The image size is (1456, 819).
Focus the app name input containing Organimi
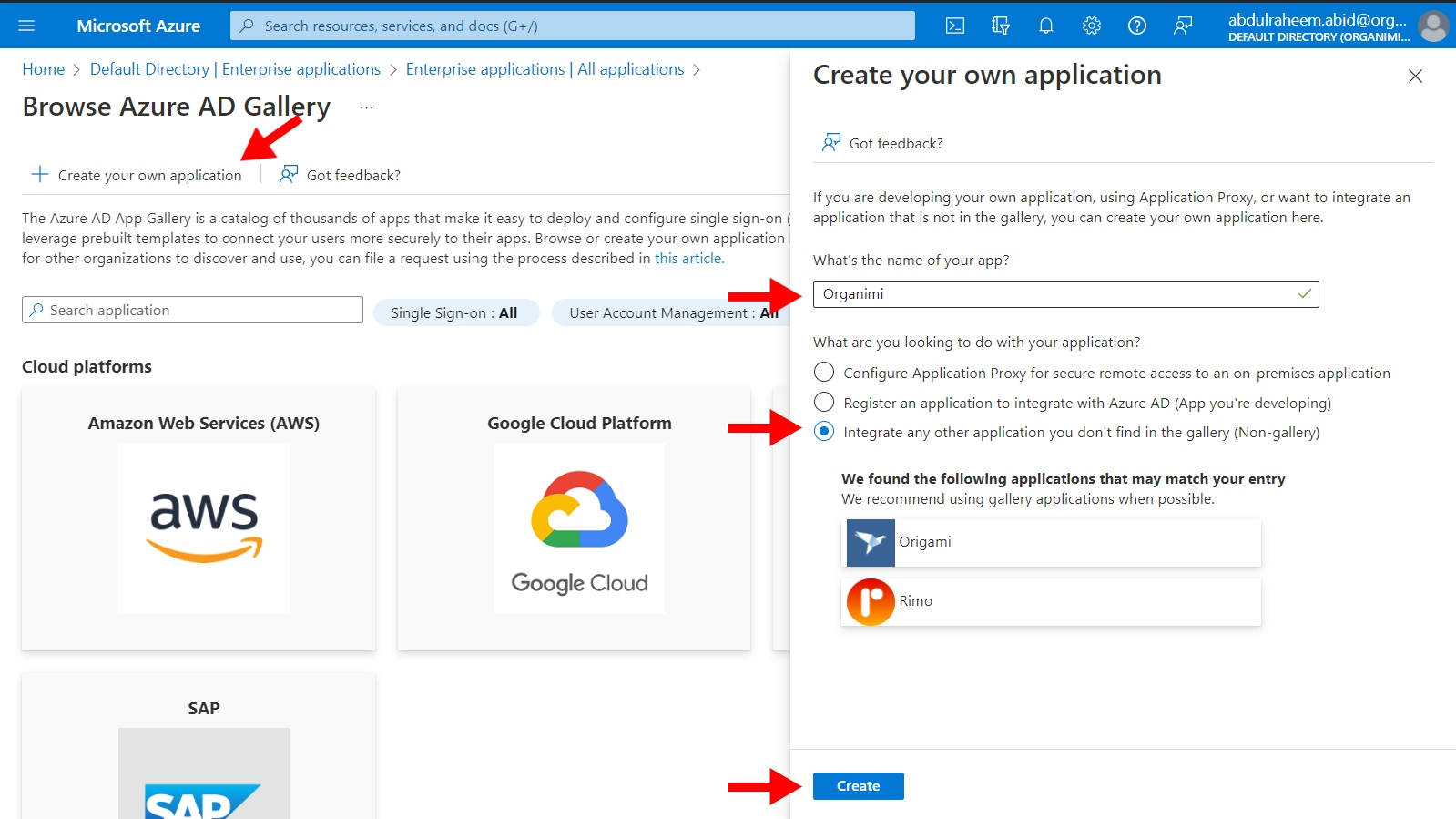coord(1065,293)
